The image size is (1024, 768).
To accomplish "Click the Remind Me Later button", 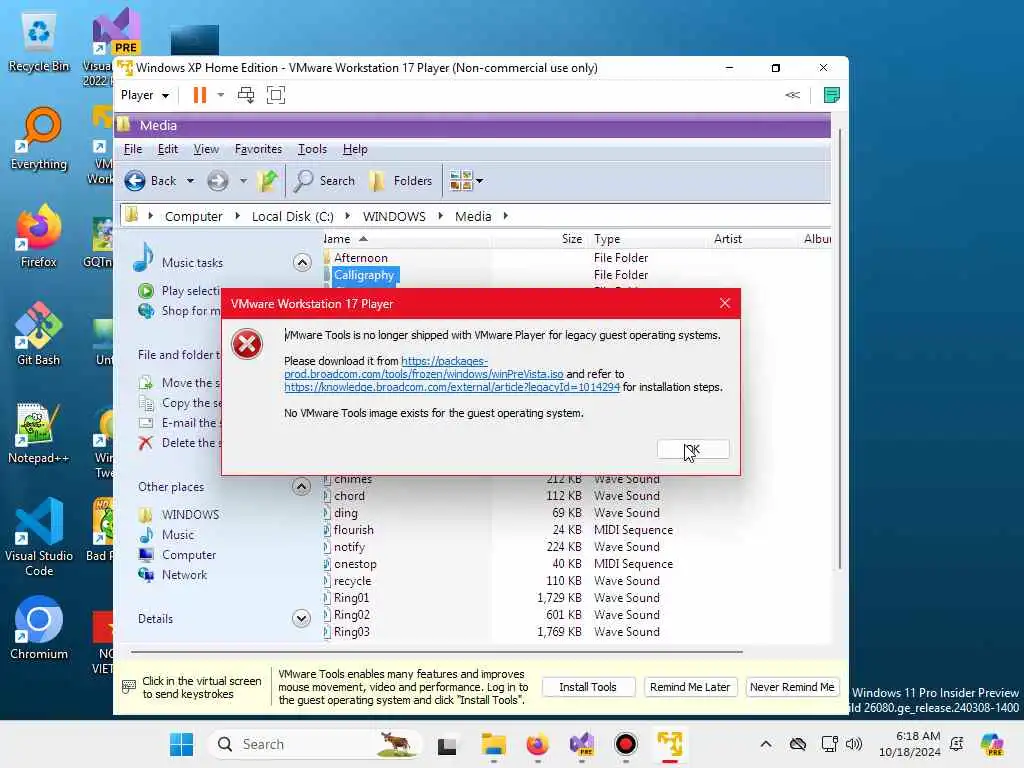I will (690, 687).
